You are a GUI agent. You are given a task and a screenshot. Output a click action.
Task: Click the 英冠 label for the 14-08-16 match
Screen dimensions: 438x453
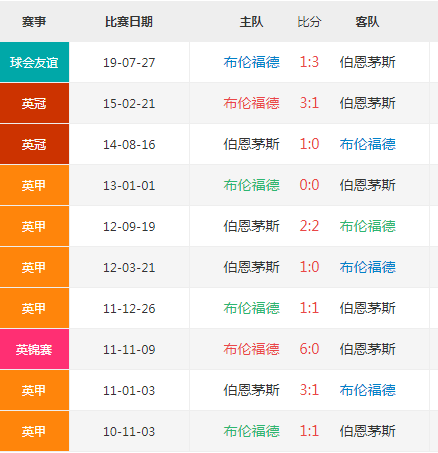[x=34, y=144]
